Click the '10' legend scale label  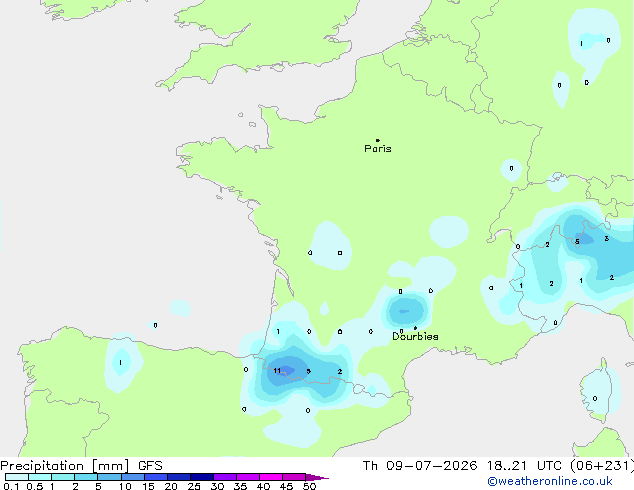[125, 486]
